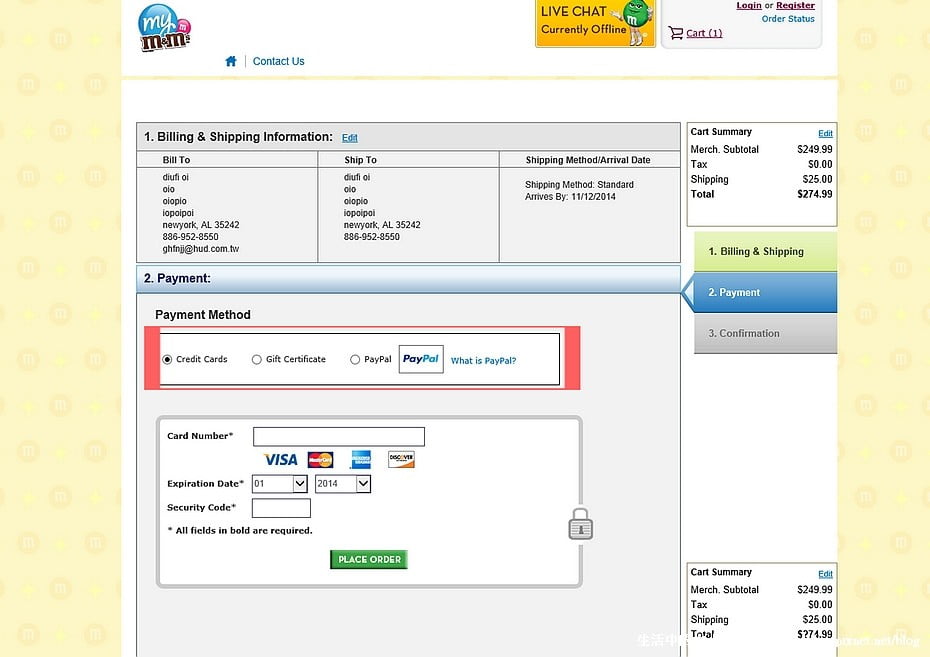Click the PayPal logo button
Viewport: 930px width, 657px height.
[420, 359]
